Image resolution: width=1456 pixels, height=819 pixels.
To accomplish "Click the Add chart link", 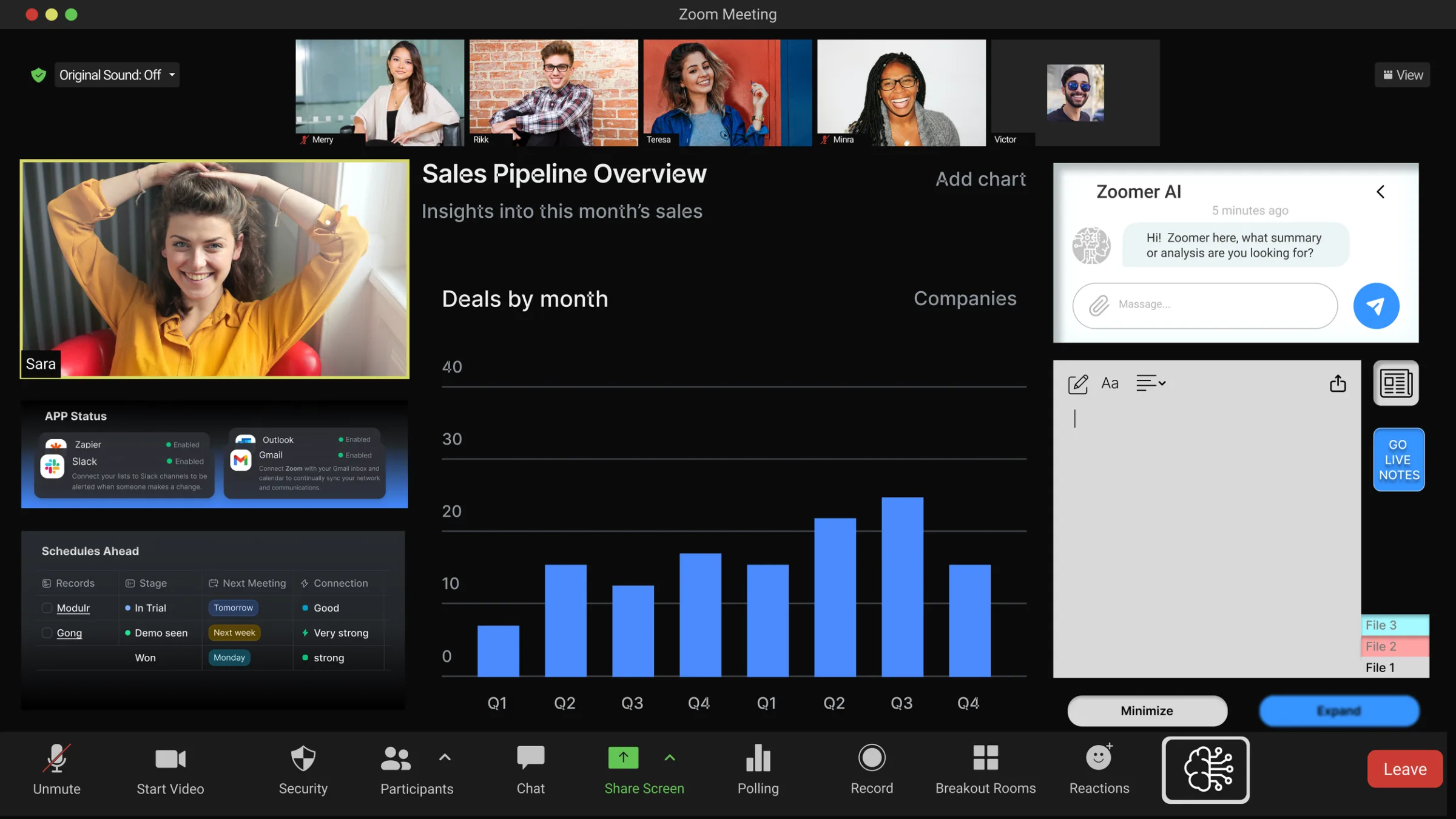I will coord(980,180).
